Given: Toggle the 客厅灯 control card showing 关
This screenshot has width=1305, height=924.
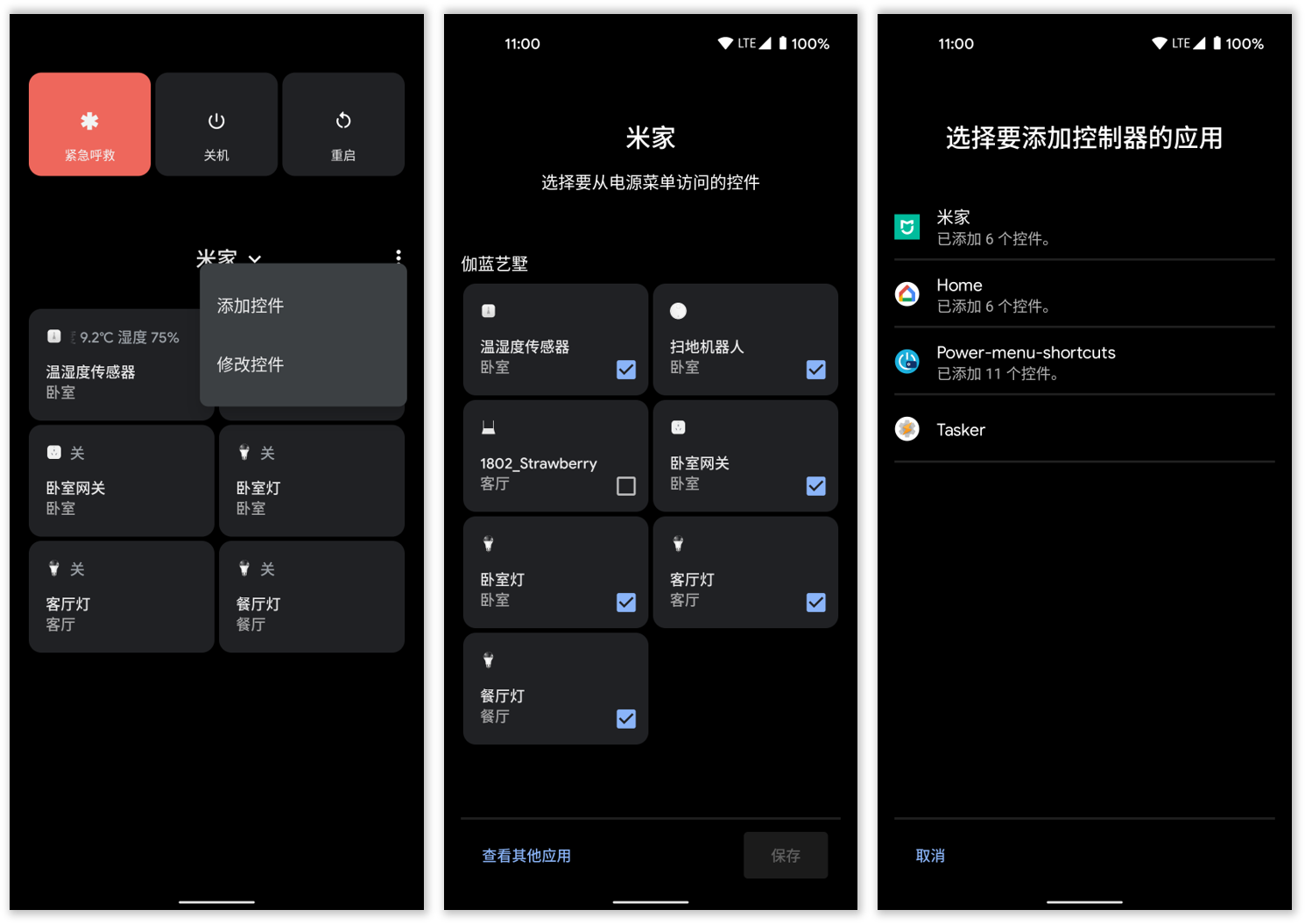Looking at the screenshot, I should coord(122,596).
